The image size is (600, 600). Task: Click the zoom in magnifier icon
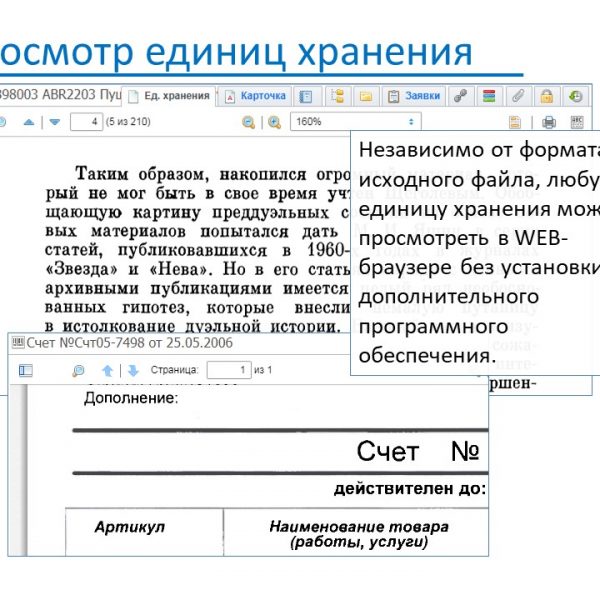point(274,122)
